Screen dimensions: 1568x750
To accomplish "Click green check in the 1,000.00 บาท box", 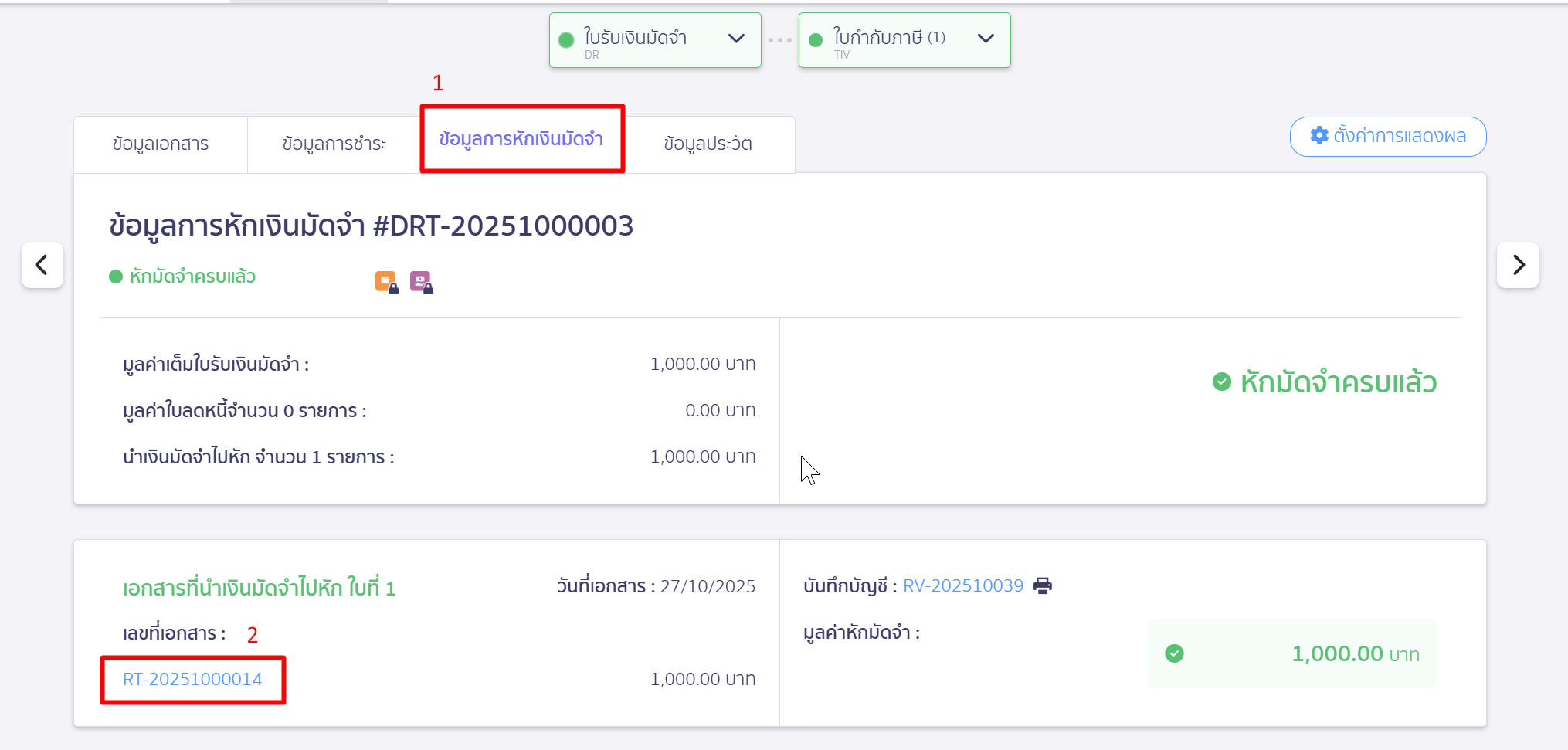I will click(x=1174, y=653).
